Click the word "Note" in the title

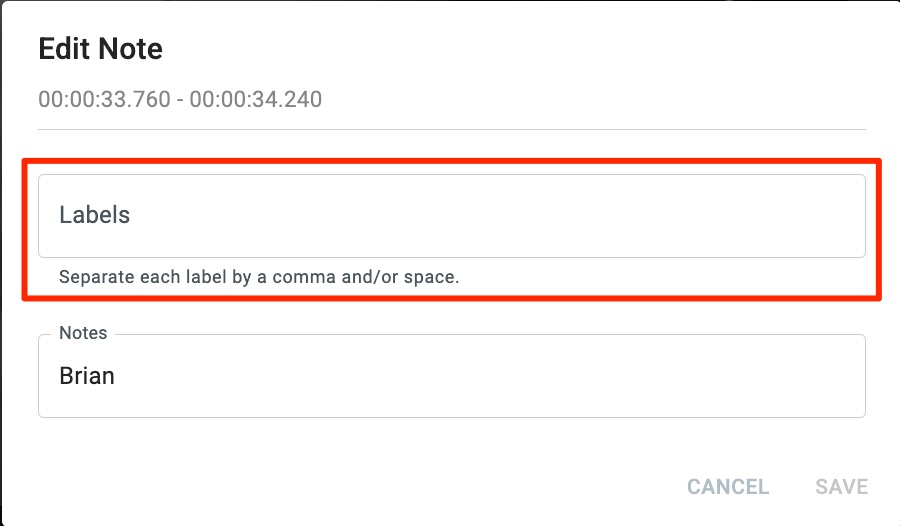[131, 49]
